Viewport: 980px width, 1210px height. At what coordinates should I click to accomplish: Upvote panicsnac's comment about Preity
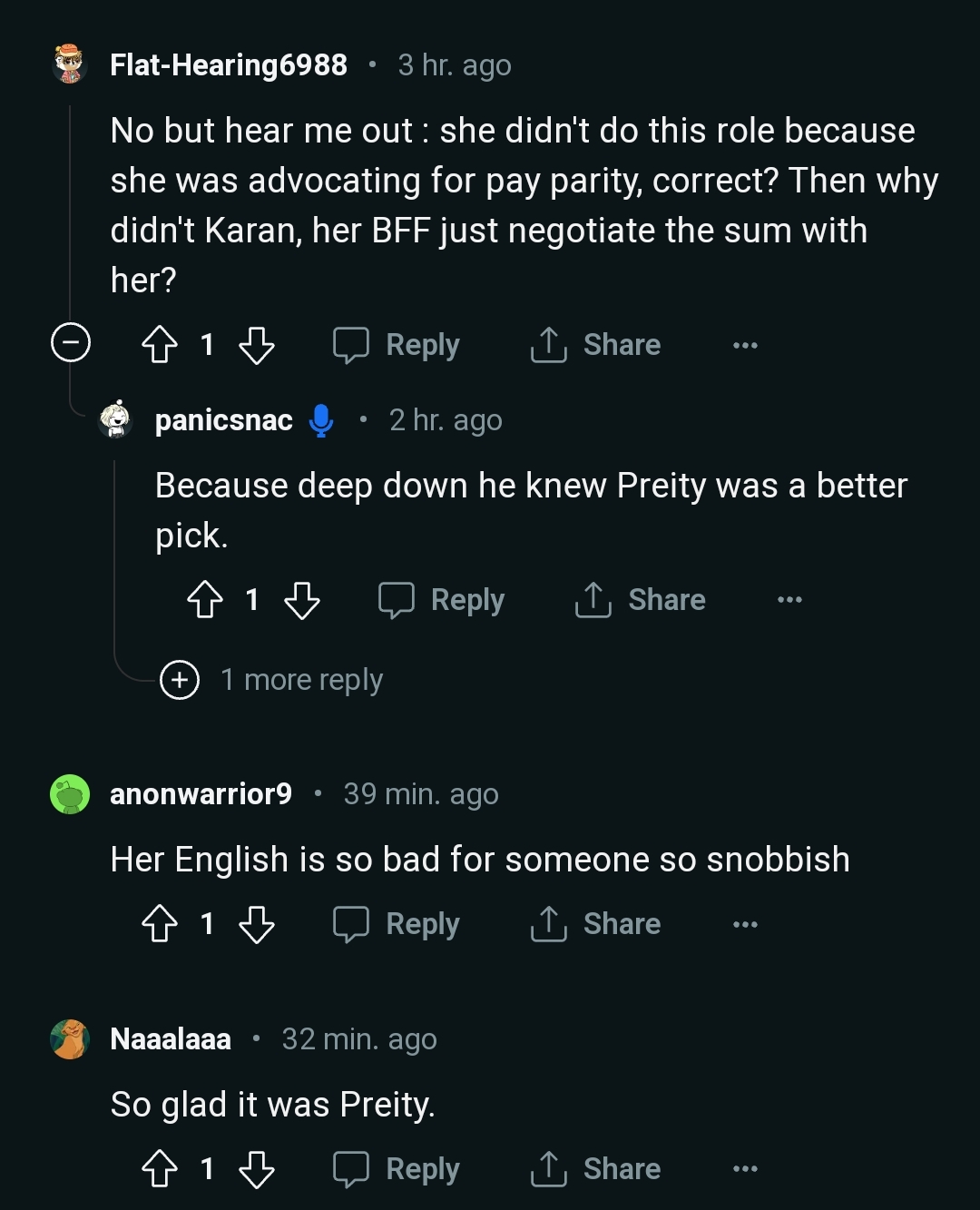pos(205,600)
